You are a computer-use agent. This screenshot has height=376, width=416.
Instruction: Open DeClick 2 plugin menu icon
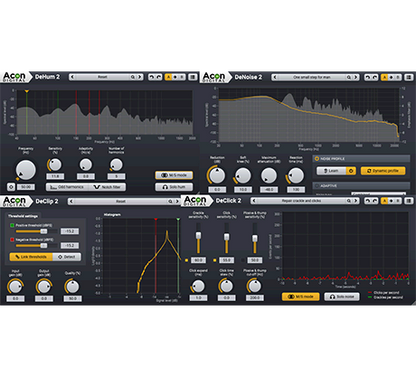409,201
